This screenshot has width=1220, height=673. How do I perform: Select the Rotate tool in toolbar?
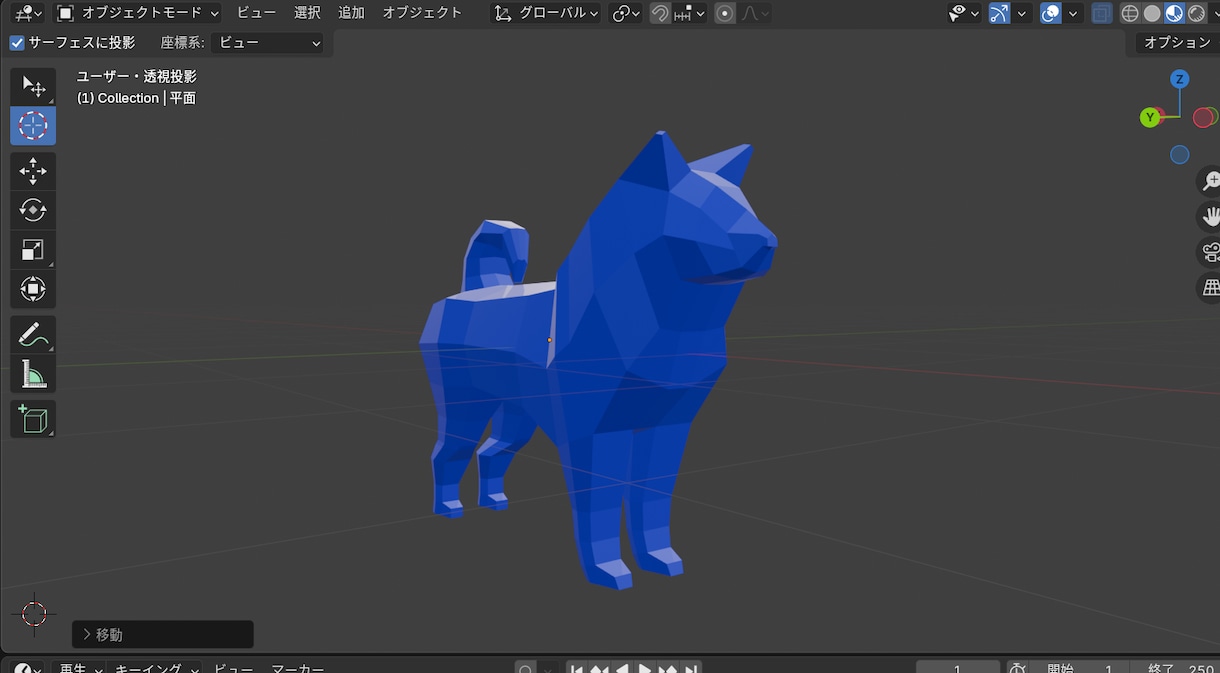click(33, 210)
